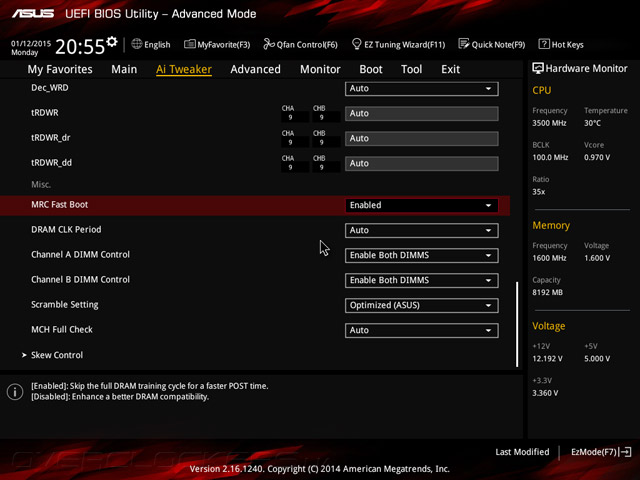Click the Quick Note notepad icon

pyautogui.click(x=464, y=44)
